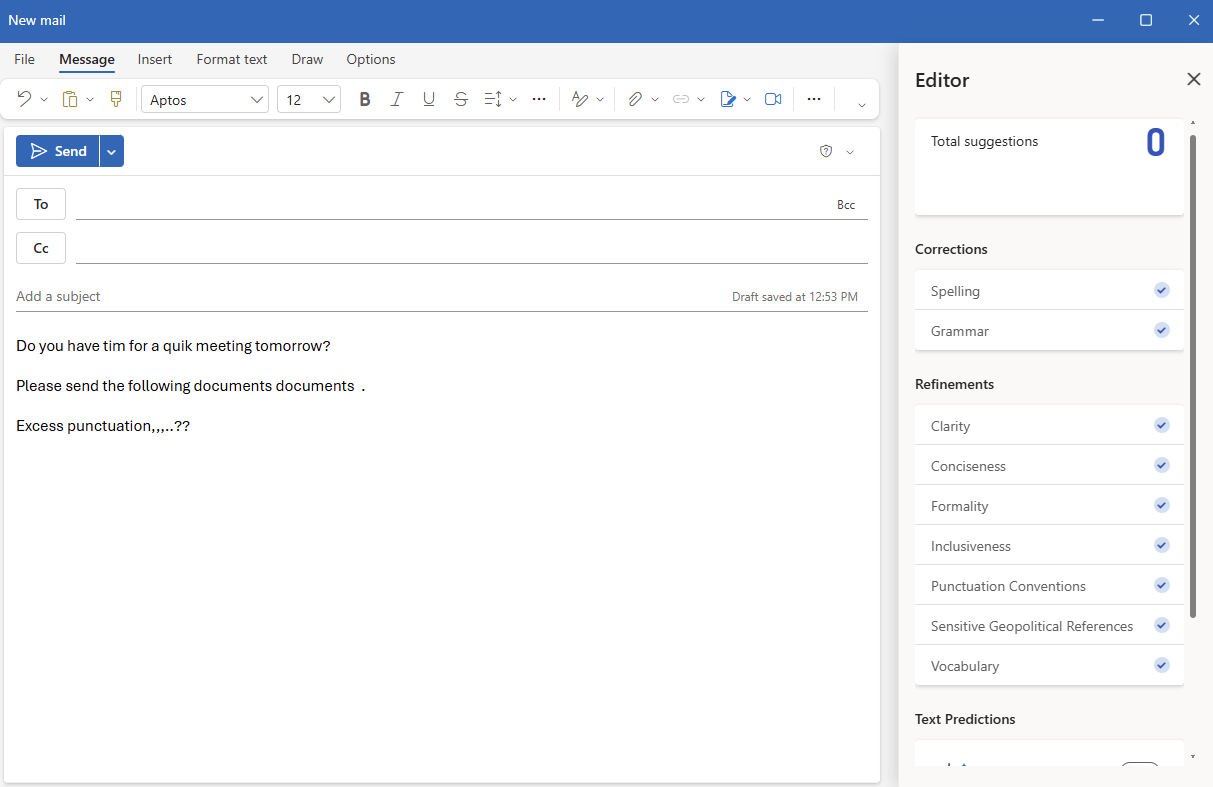Click the video meeting camera icon
The image size is (1213, 787).
coord(773,99)
